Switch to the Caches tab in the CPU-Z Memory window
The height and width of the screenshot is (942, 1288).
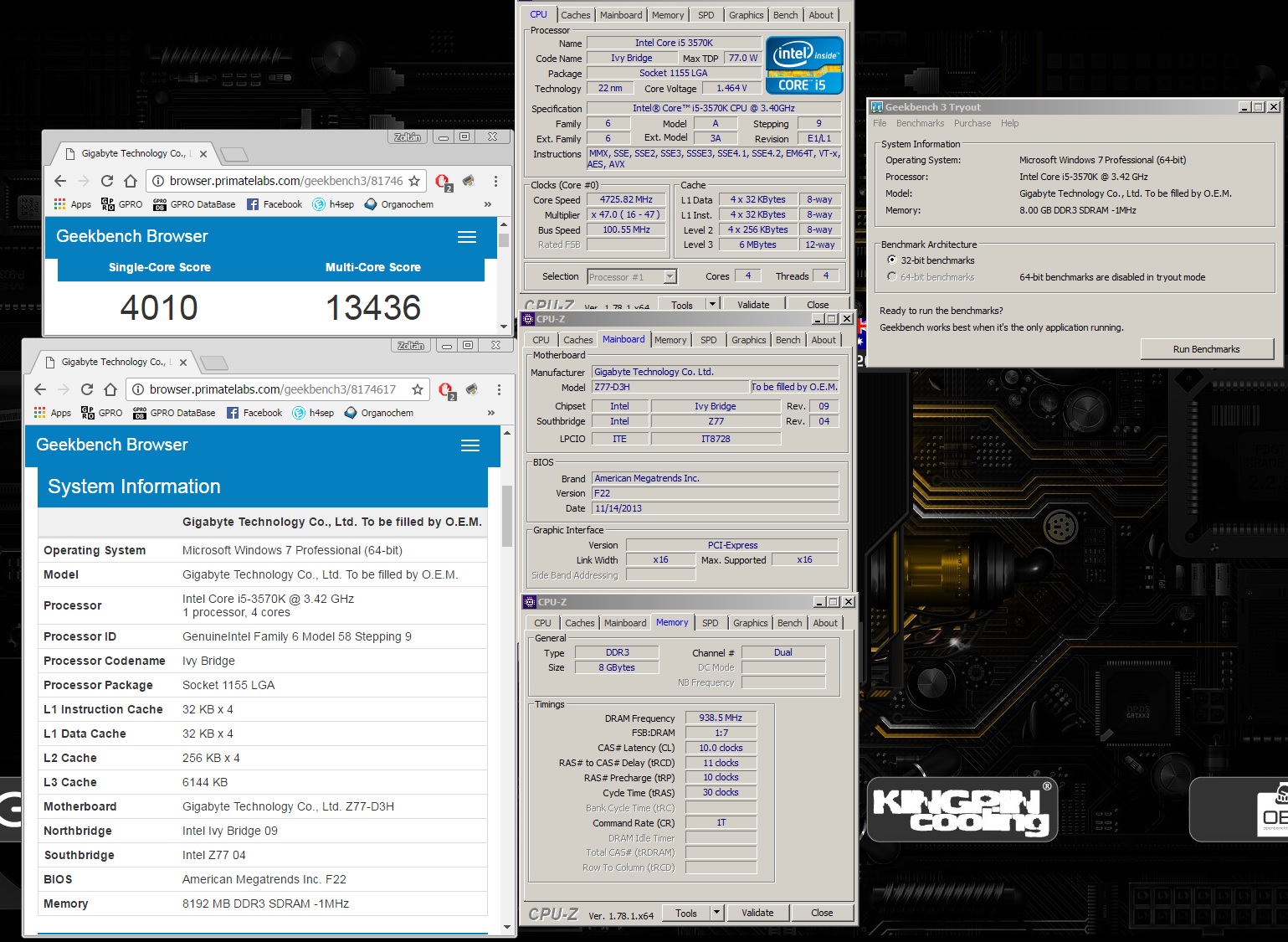579,623
